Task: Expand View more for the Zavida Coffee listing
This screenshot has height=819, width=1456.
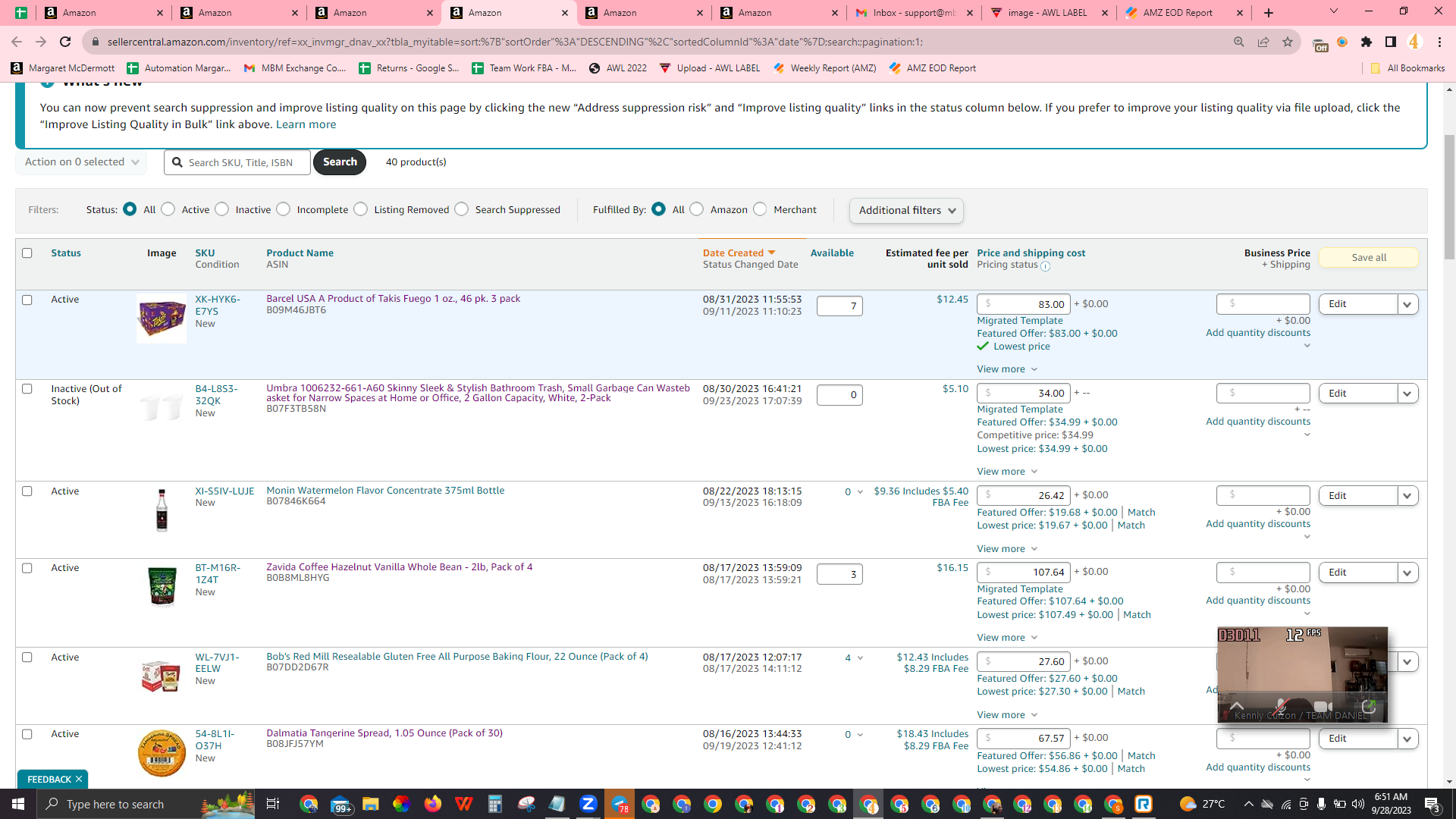Action: 1007,638
